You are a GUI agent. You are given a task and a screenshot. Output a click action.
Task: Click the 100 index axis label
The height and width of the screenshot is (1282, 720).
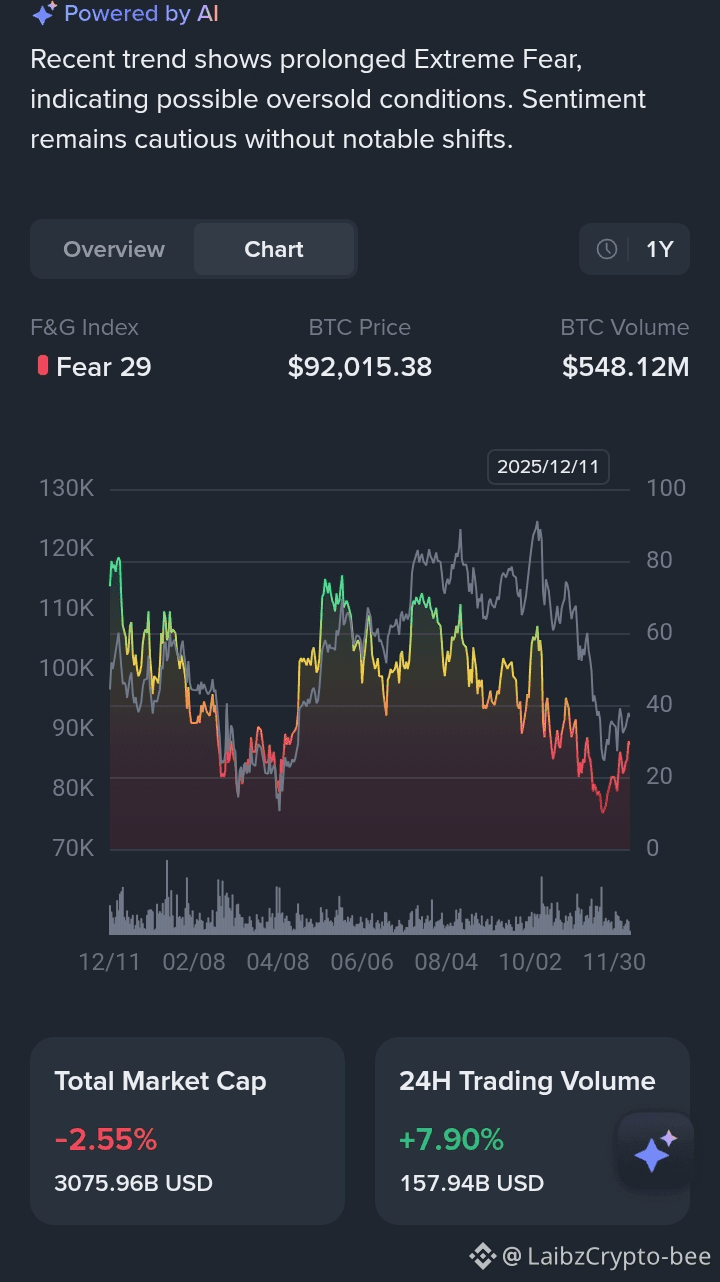[x=666, y=488]
